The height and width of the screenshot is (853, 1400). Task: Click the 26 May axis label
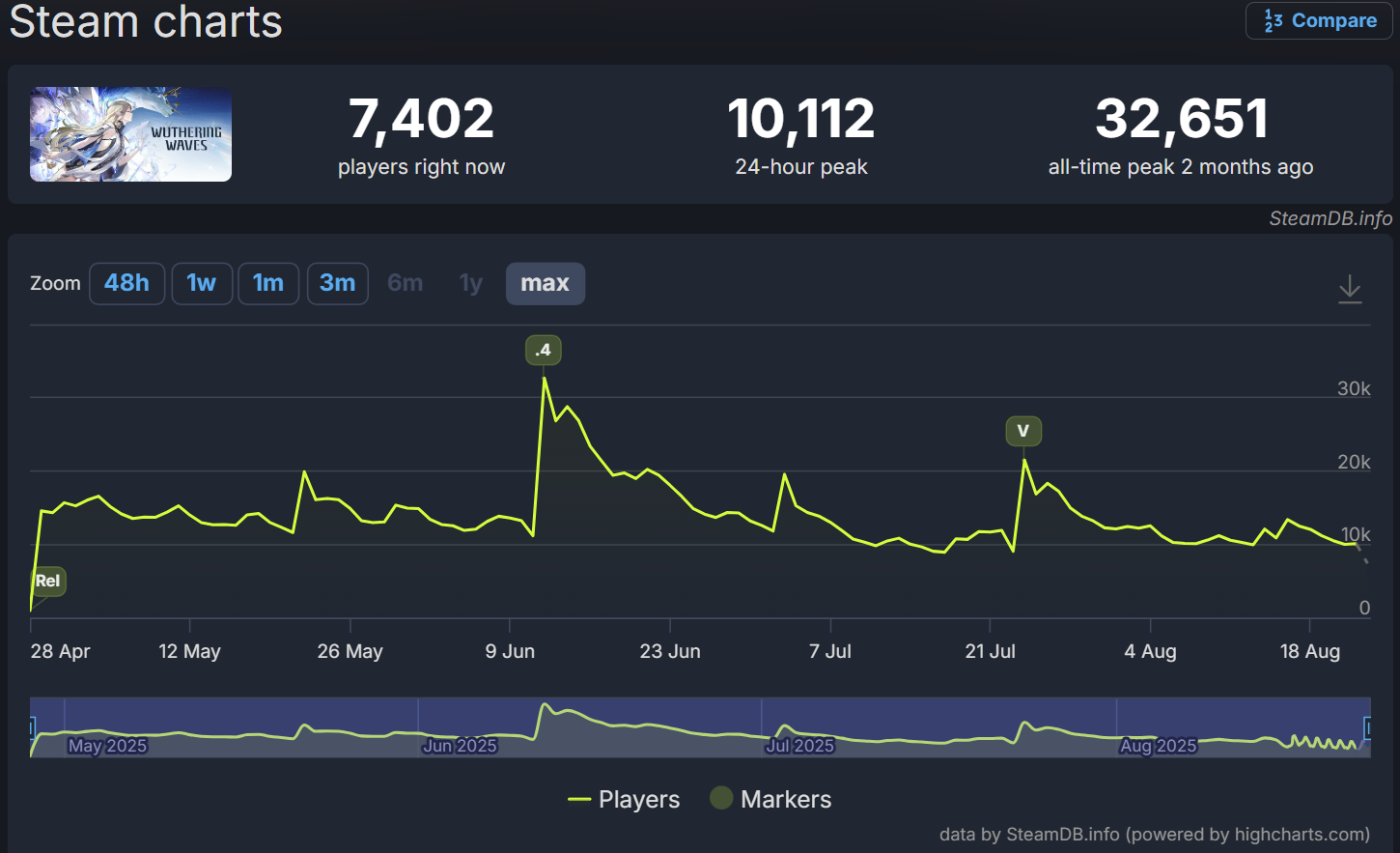350,651
